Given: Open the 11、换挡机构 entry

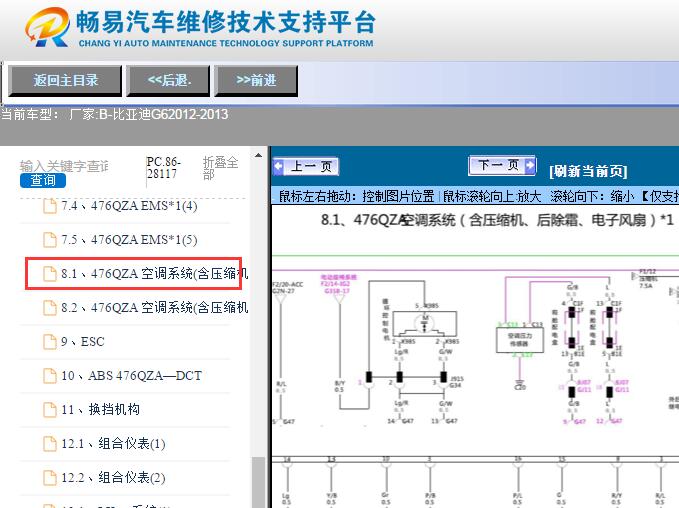Looking at the screenshot, I should 100,409.
